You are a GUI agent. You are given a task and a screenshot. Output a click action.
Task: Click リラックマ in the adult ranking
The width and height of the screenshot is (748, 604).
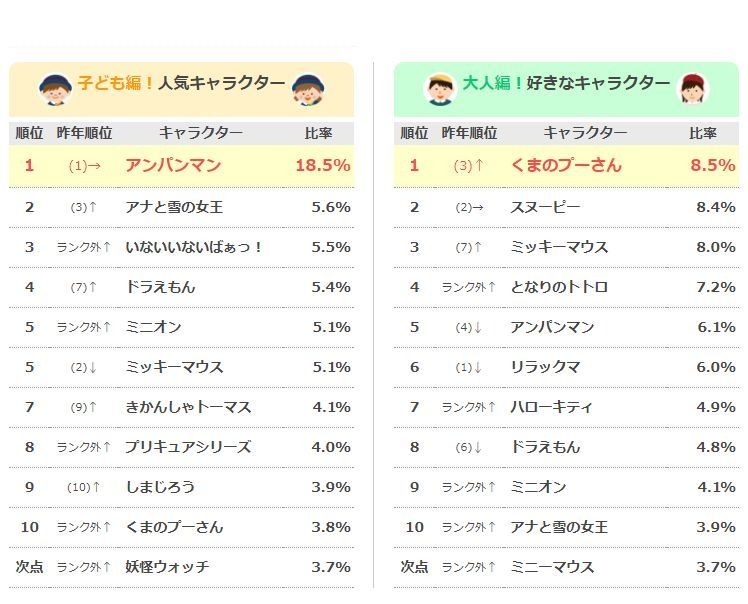545,367
